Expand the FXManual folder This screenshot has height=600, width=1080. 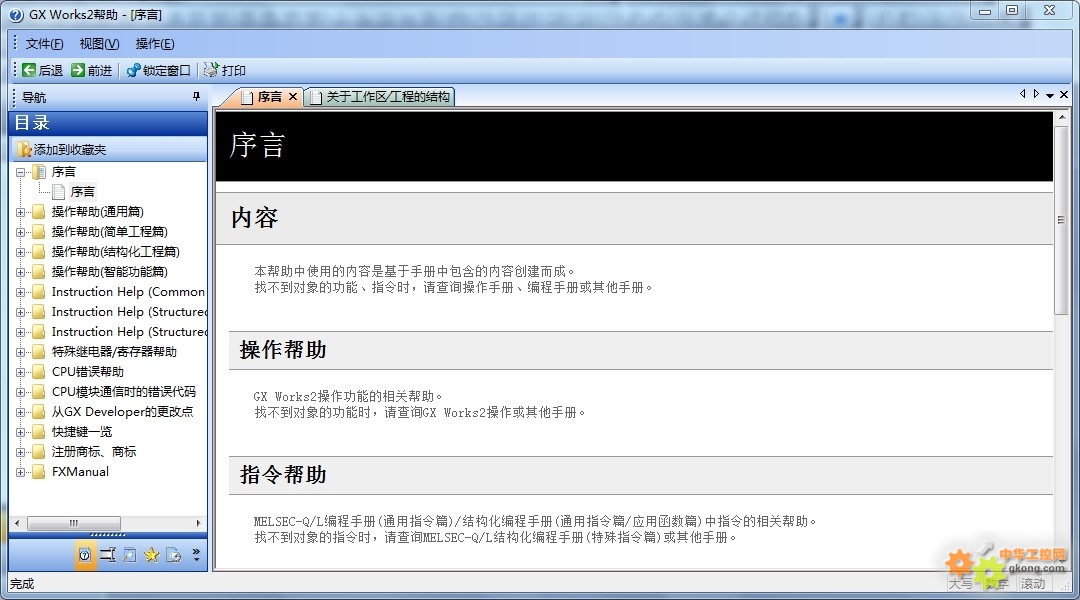pyautogui.click(x=21, y=472)
